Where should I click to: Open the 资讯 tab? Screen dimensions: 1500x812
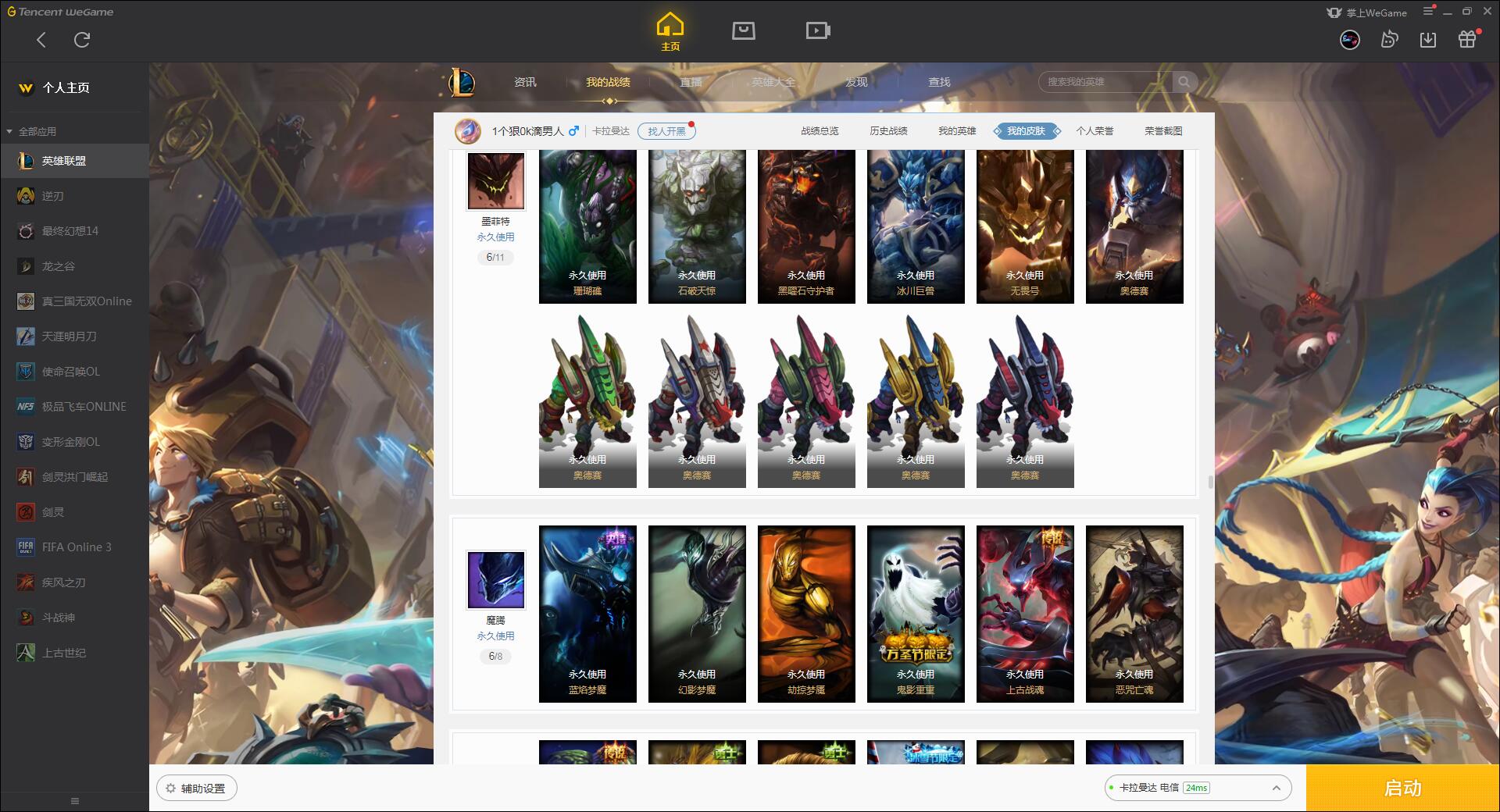click(x=525, y=82)
